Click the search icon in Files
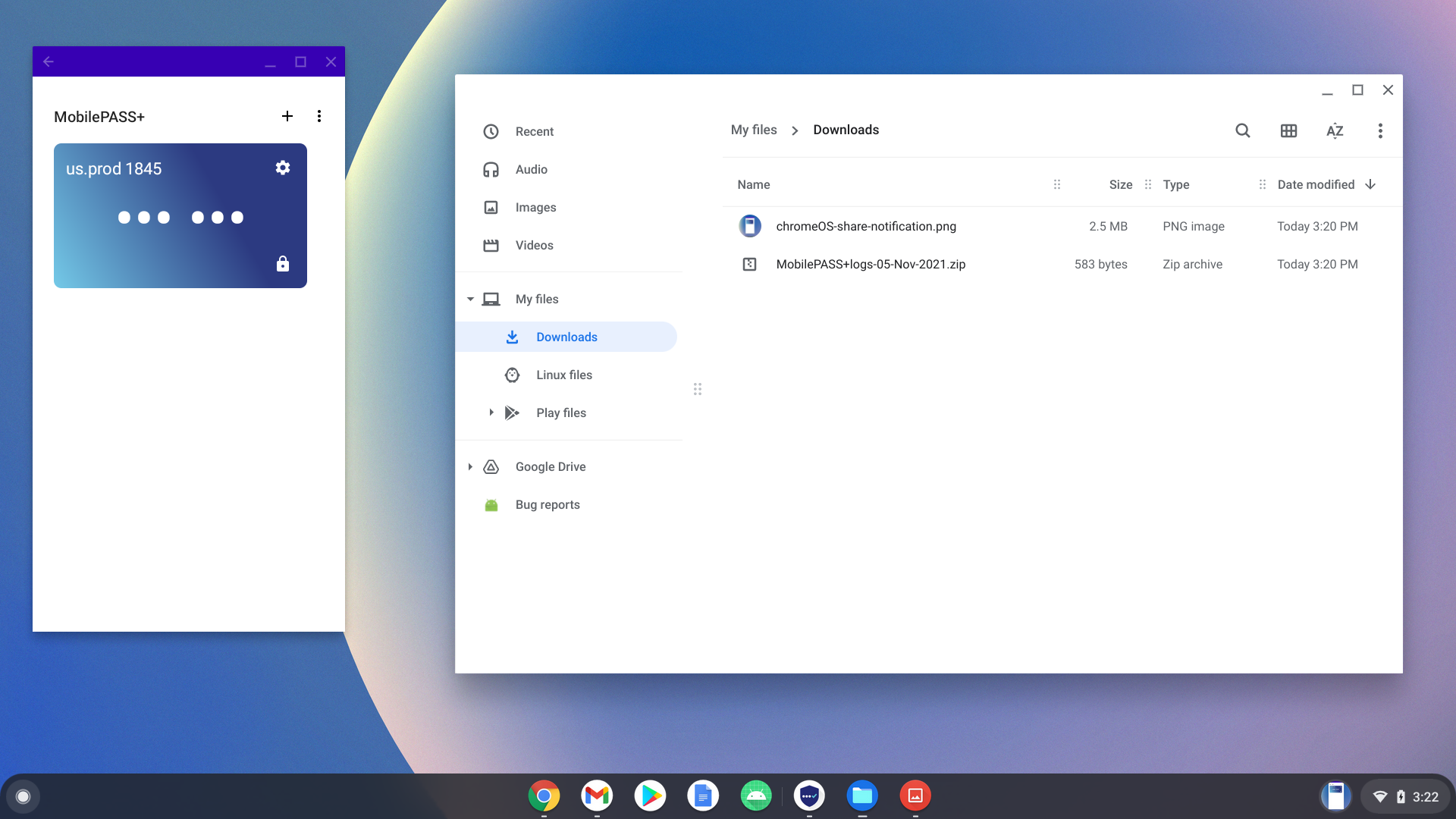1456x819 pixels. 1242,130
